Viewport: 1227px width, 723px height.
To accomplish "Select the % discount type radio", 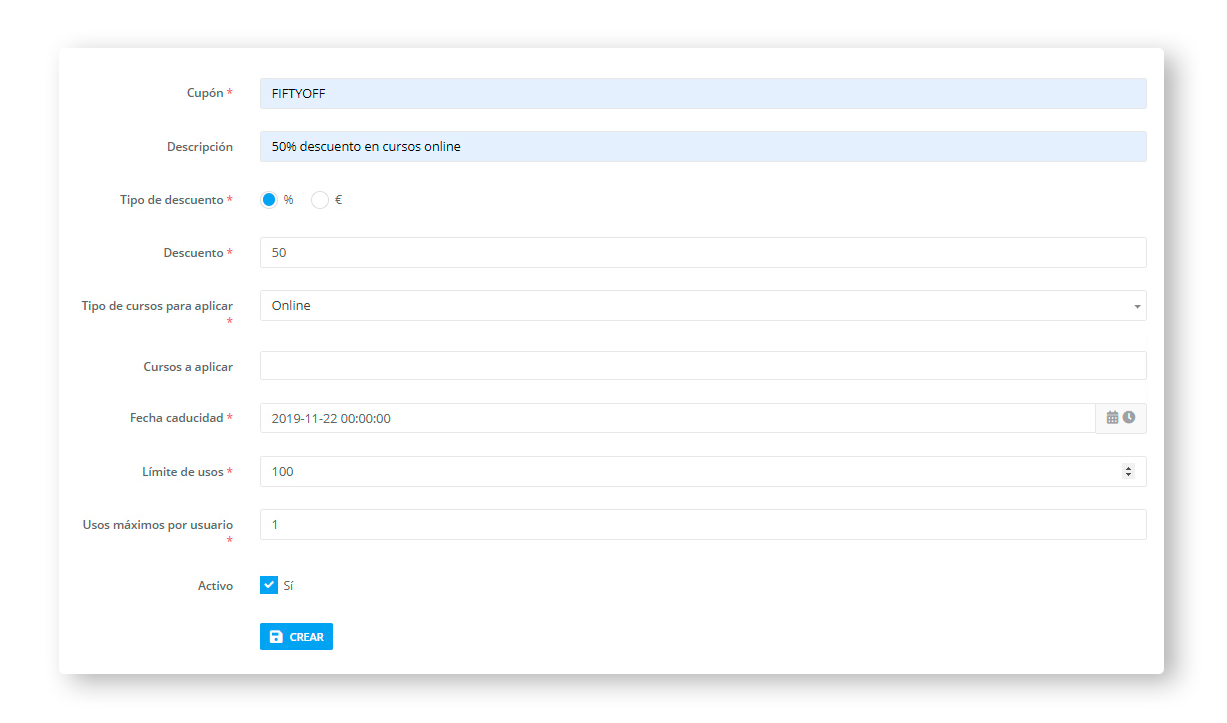I will (269, 200).
